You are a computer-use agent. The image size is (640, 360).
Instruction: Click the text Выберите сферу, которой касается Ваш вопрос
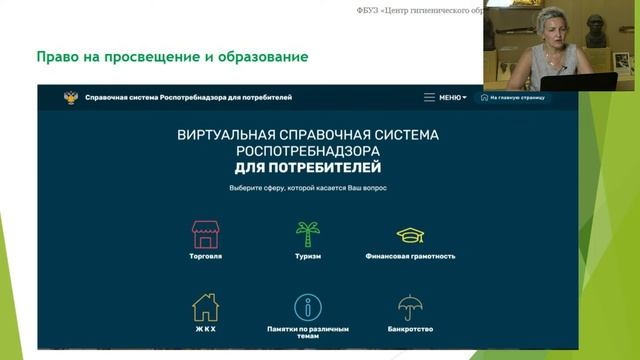point(308,188)
